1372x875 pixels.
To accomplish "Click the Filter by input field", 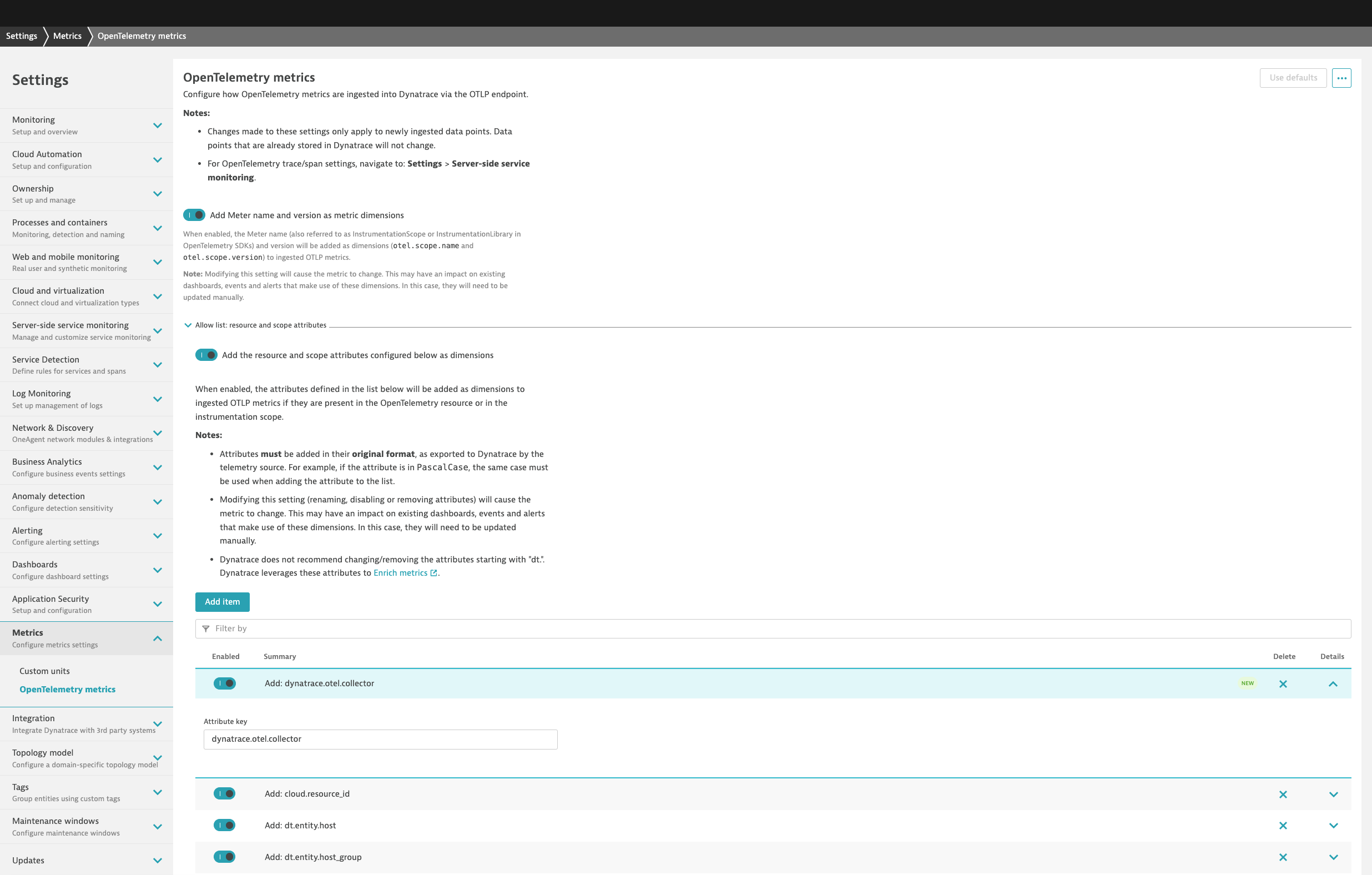I will coord(773,628).
